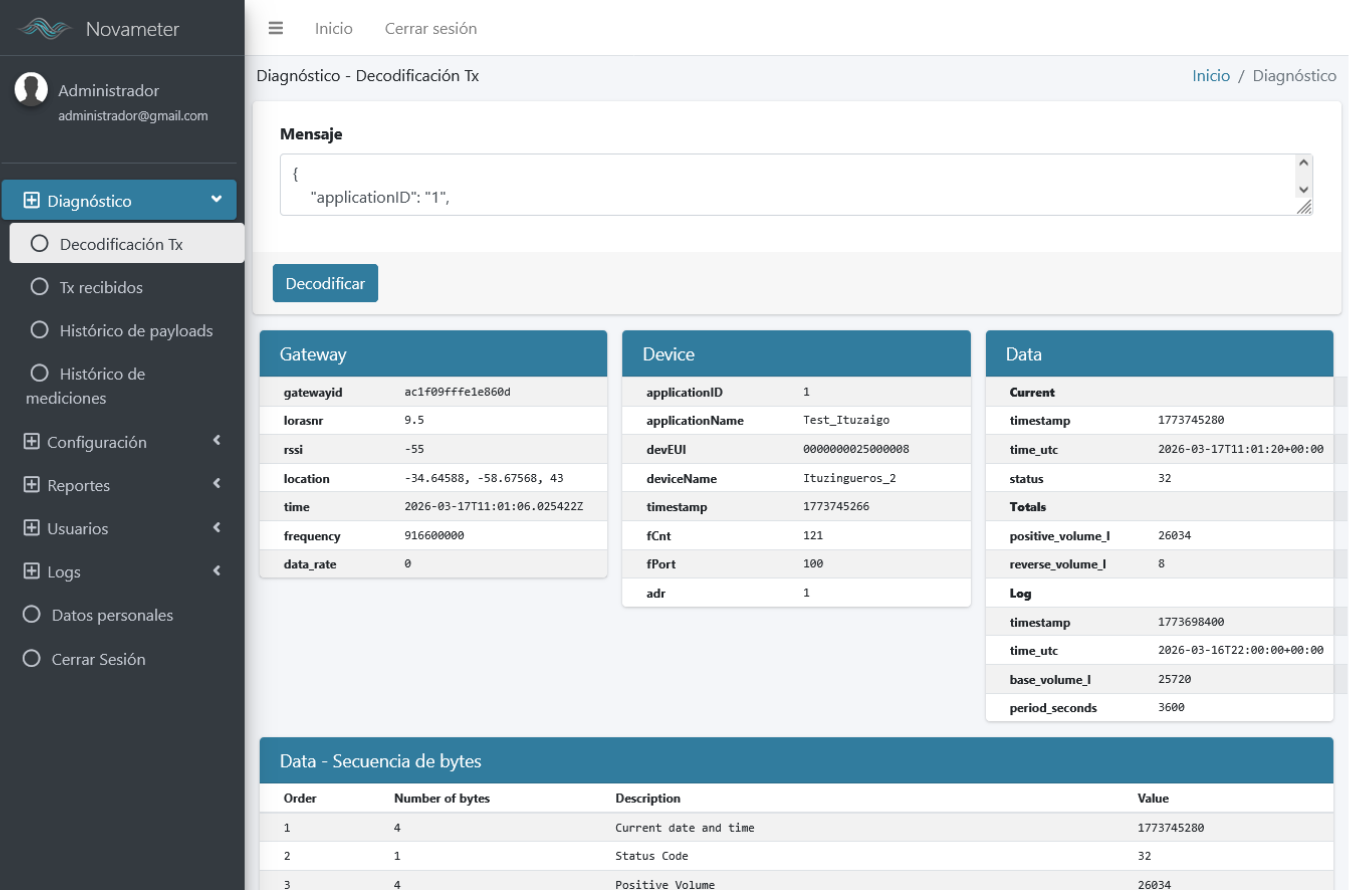Viewport: 1349px width, 890px height.
Task: Click the circle icon beside Datos personales
Action: (x=31, y=615)
